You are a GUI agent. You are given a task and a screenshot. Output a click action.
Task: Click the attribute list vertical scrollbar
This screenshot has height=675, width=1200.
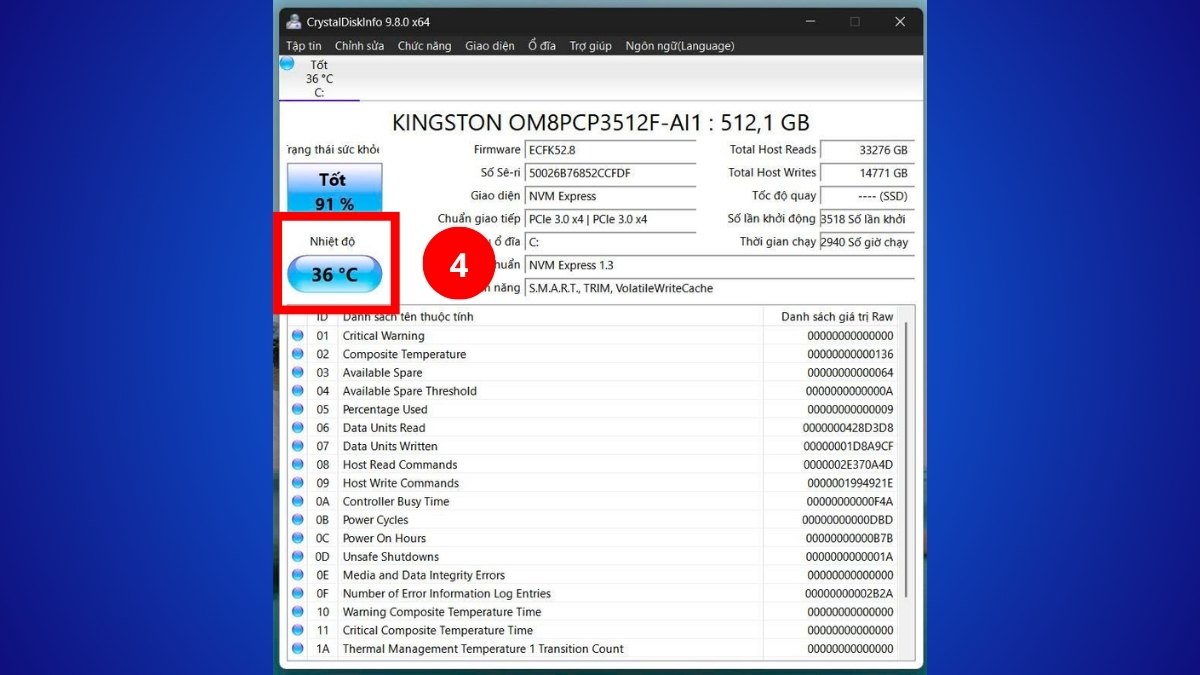point(907,460)
